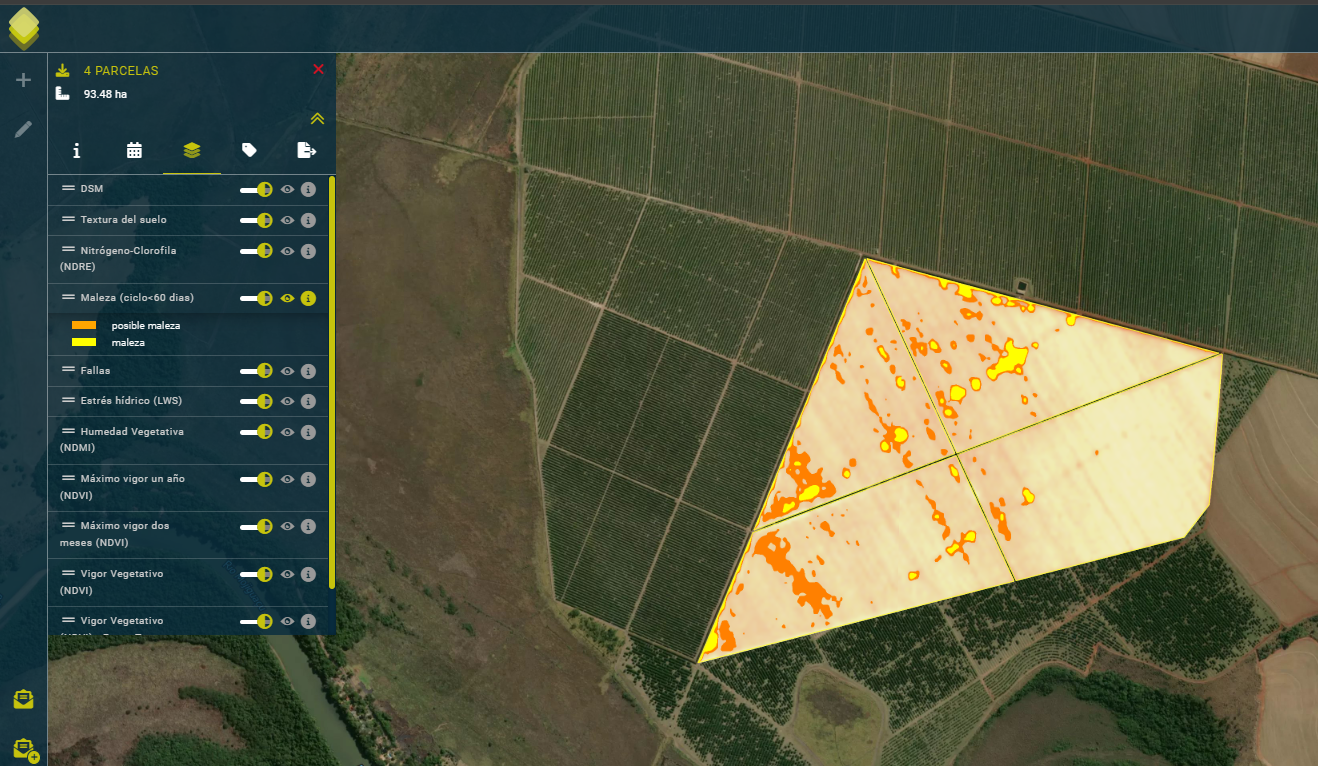The width and height of the screenshot is (1318, 766).
Task: Grab the reorder handle of the DSM layer
Action: click(x=69, y=188)
